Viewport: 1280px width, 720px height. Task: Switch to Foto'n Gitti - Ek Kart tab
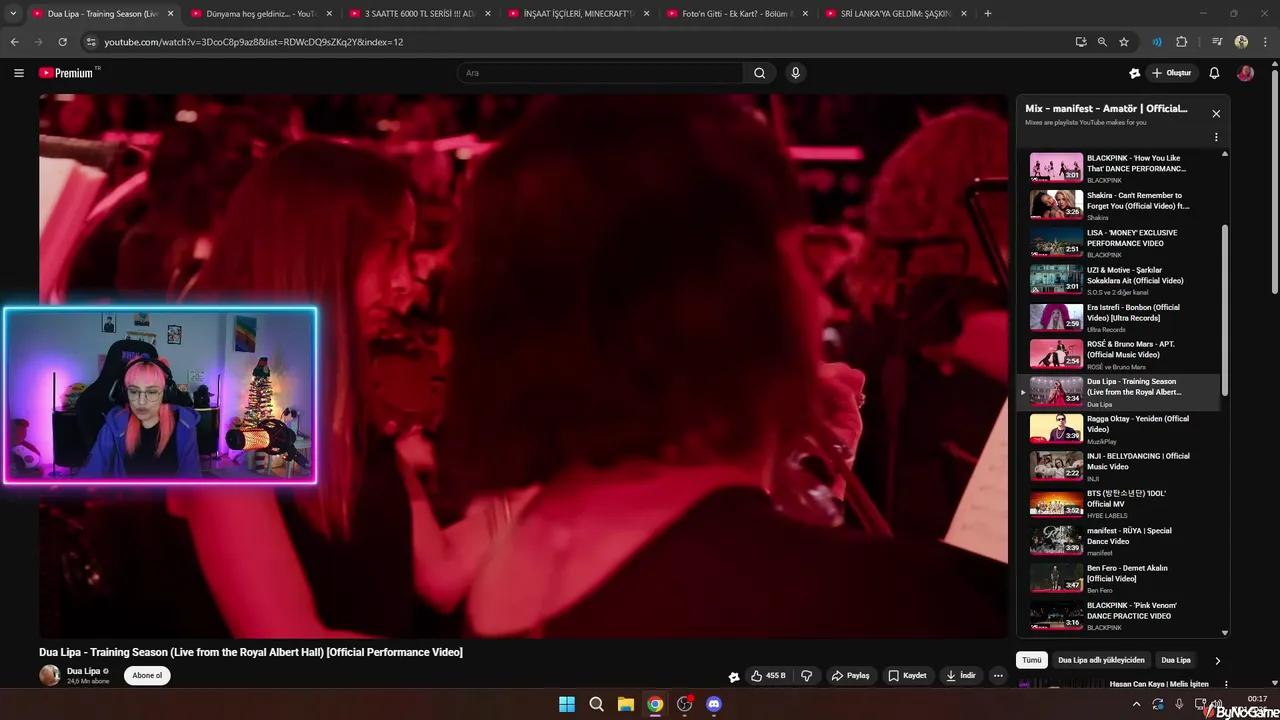tap(738, 14)
